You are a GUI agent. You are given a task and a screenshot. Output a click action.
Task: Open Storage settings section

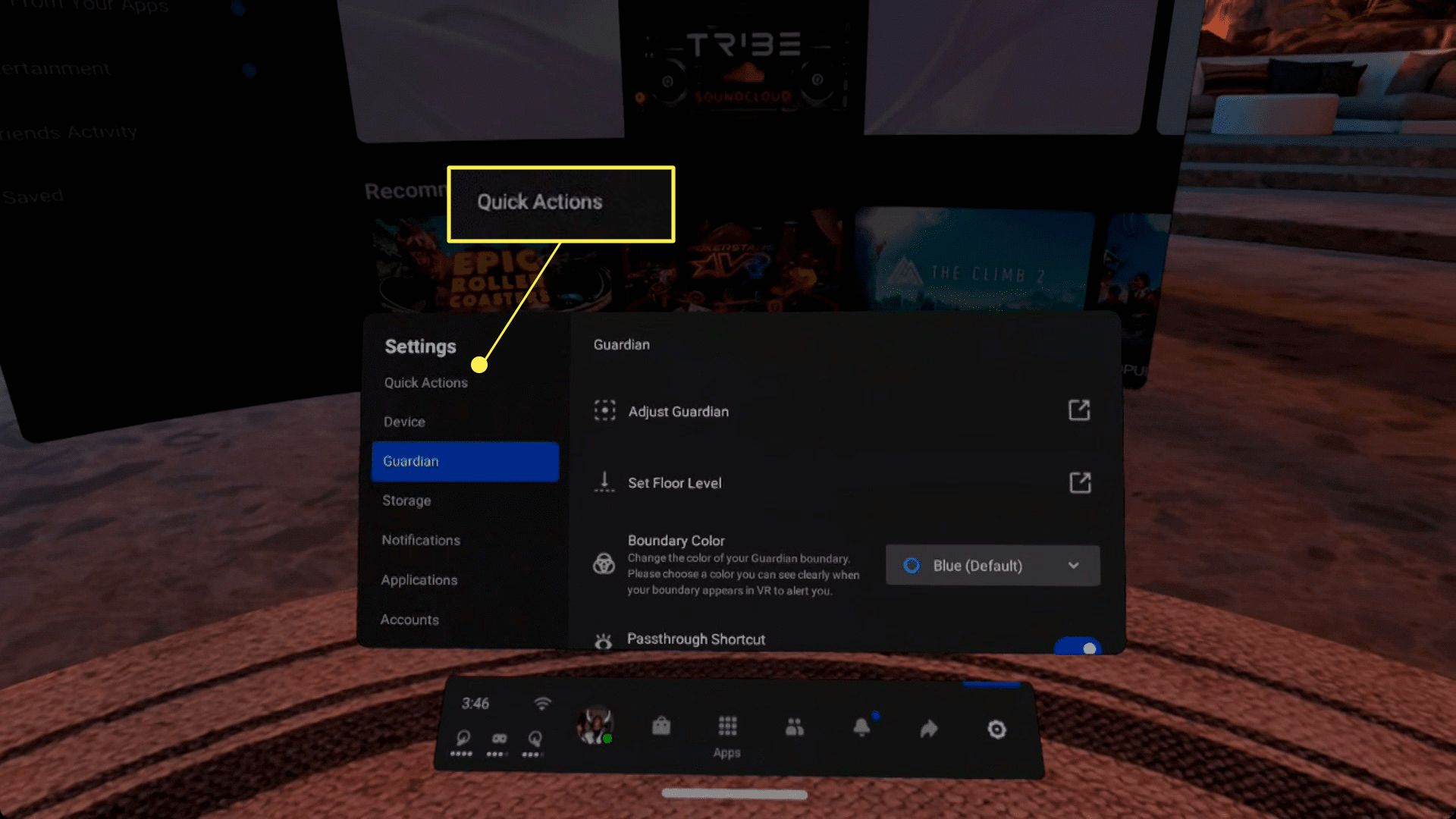point(405,500)
